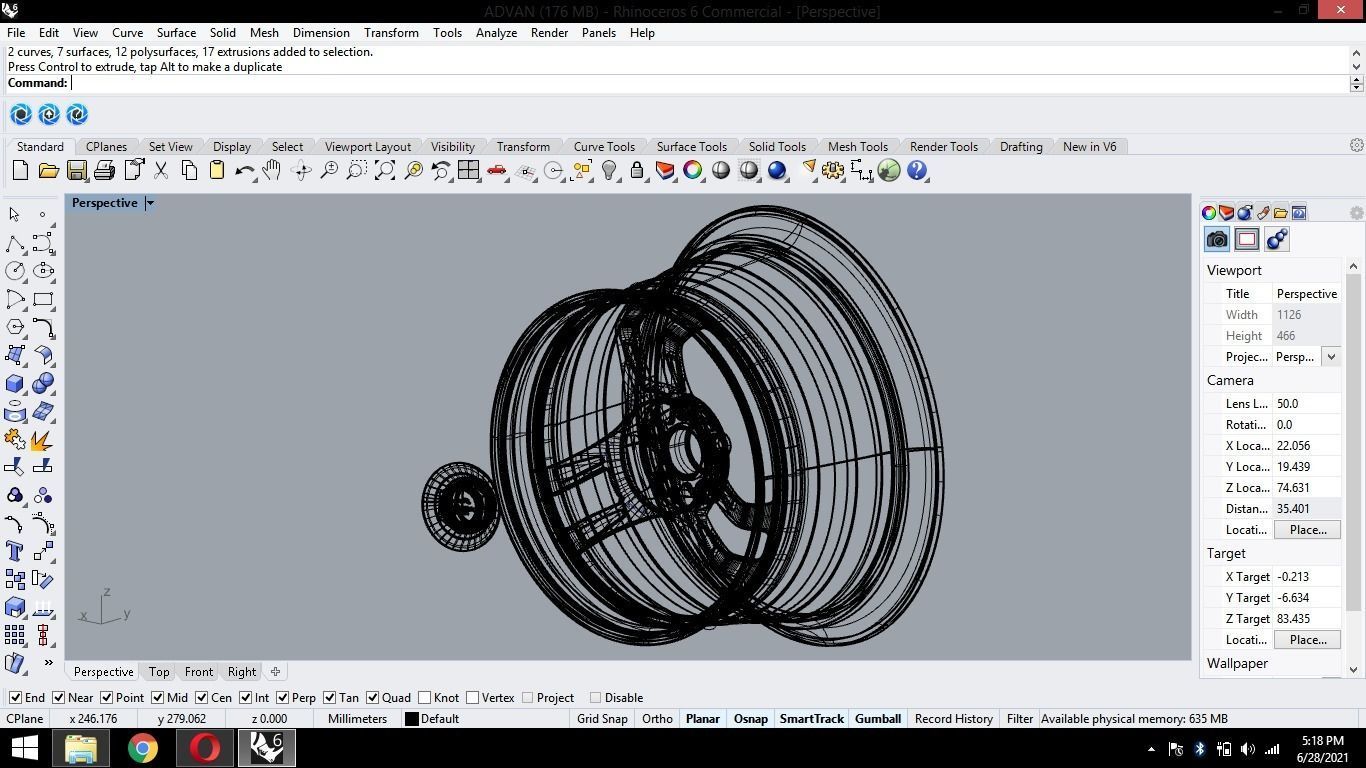Open Help with the question mark icon
The width and height of the screenshot is (1366, 768).
click(x=917, y=171)
